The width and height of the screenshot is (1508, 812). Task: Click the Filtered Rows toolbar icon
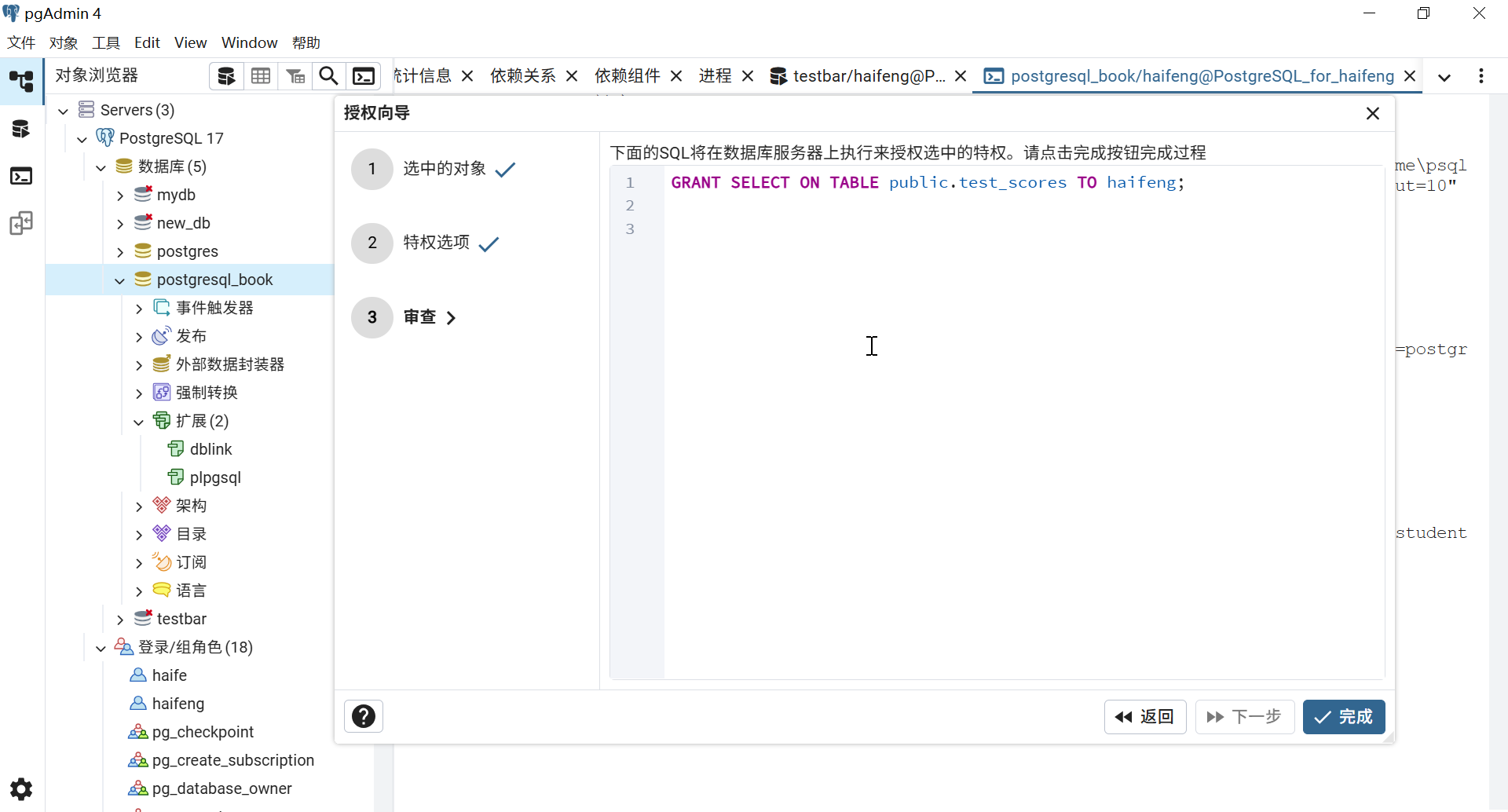tap(295, 76)
